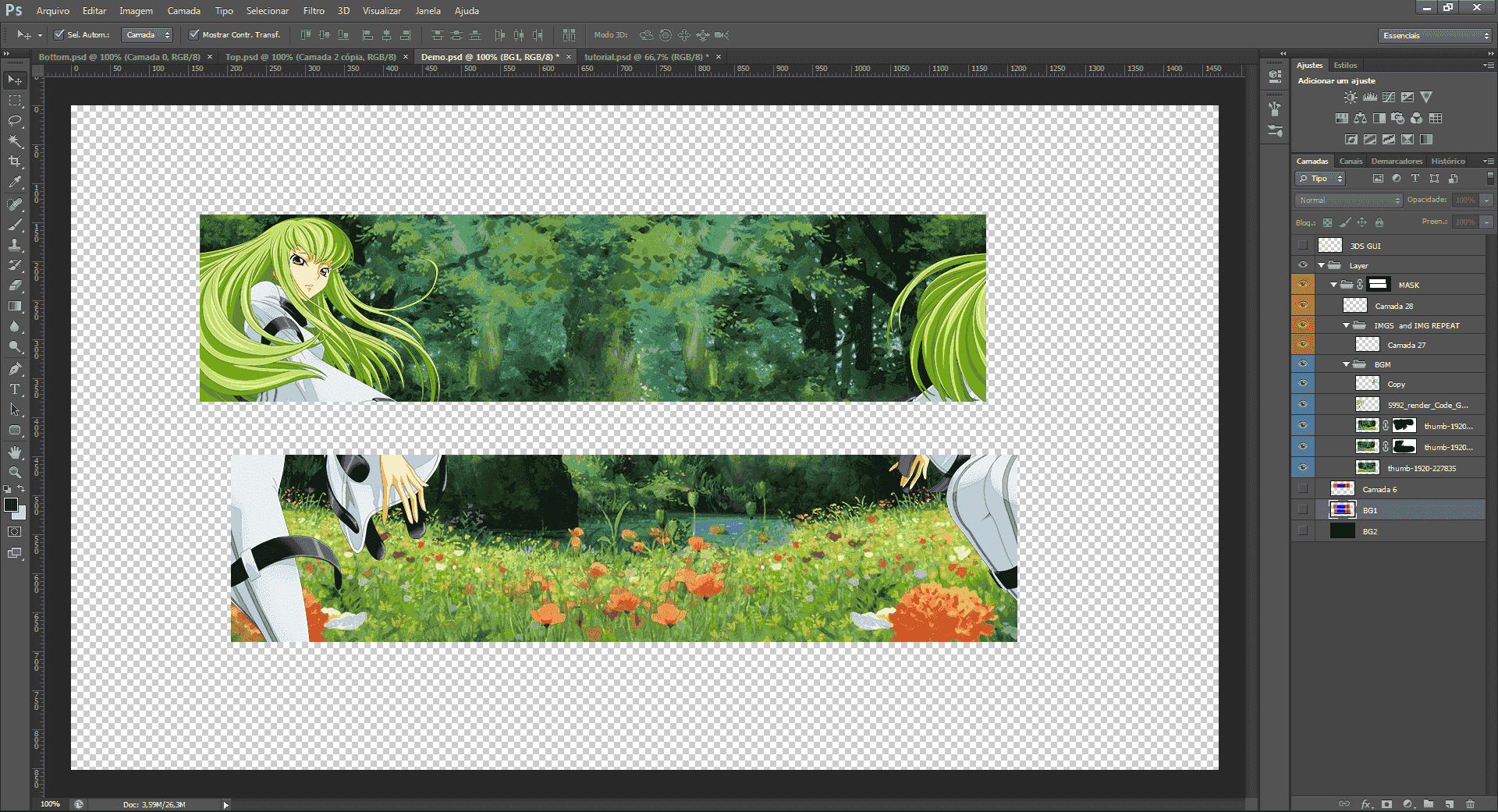Switch to the Bottom.psd document tab

pyautogui.click(x=119, y=57)
